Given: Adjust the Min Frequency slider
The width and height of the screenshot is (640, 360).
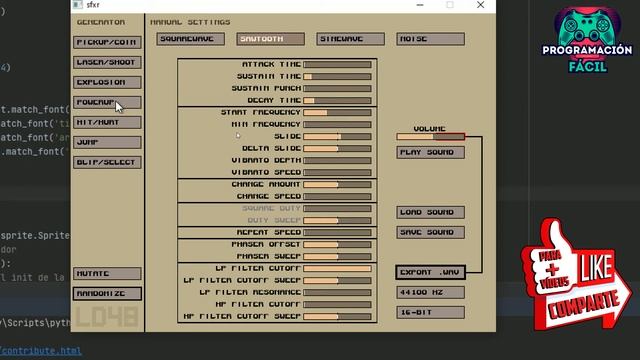Looking at the screenshot, I should click(338, 124).
